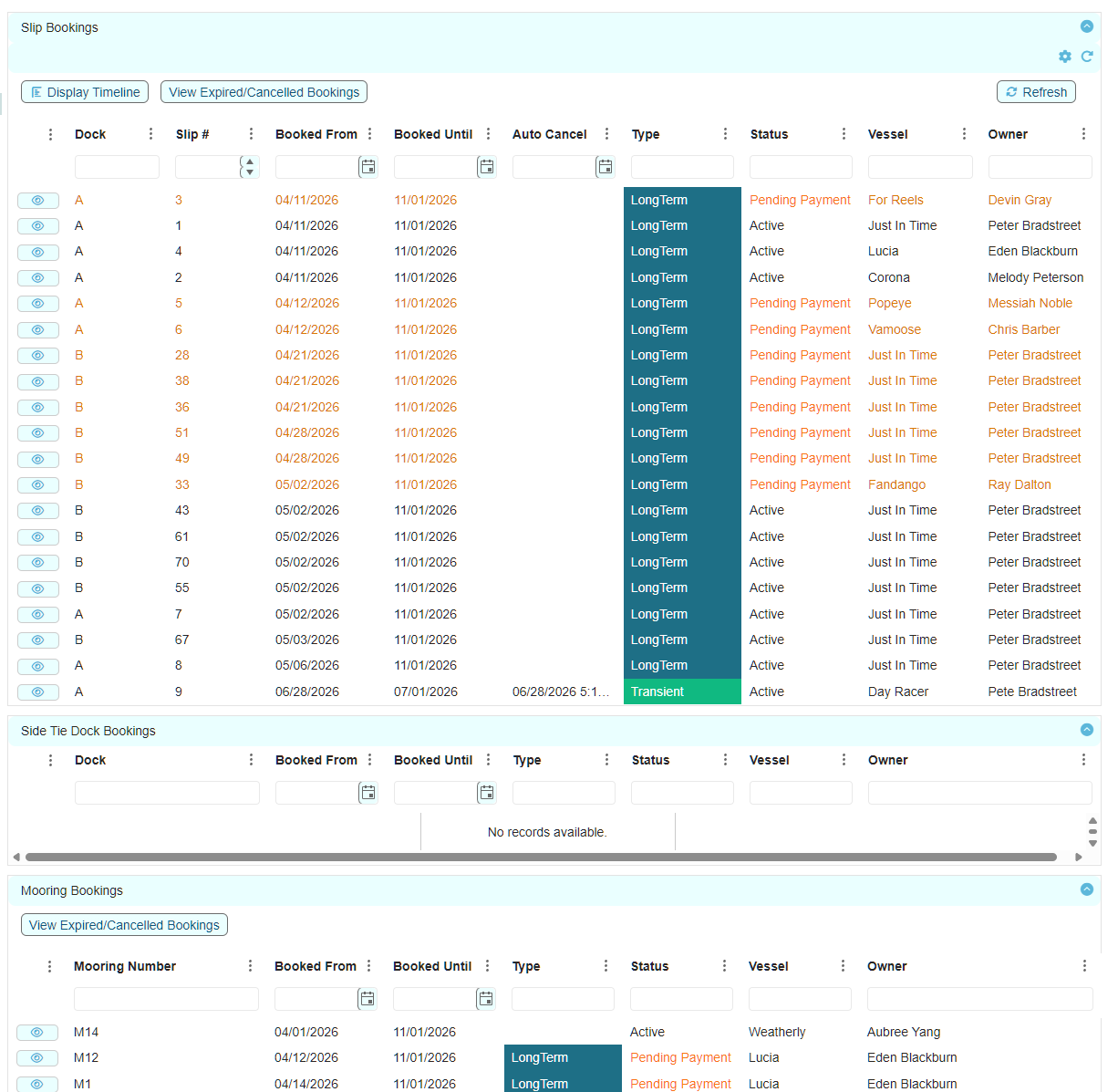Open the Mooring Number column menu
The image size is (1118, 1092).
tap(250, 966)
